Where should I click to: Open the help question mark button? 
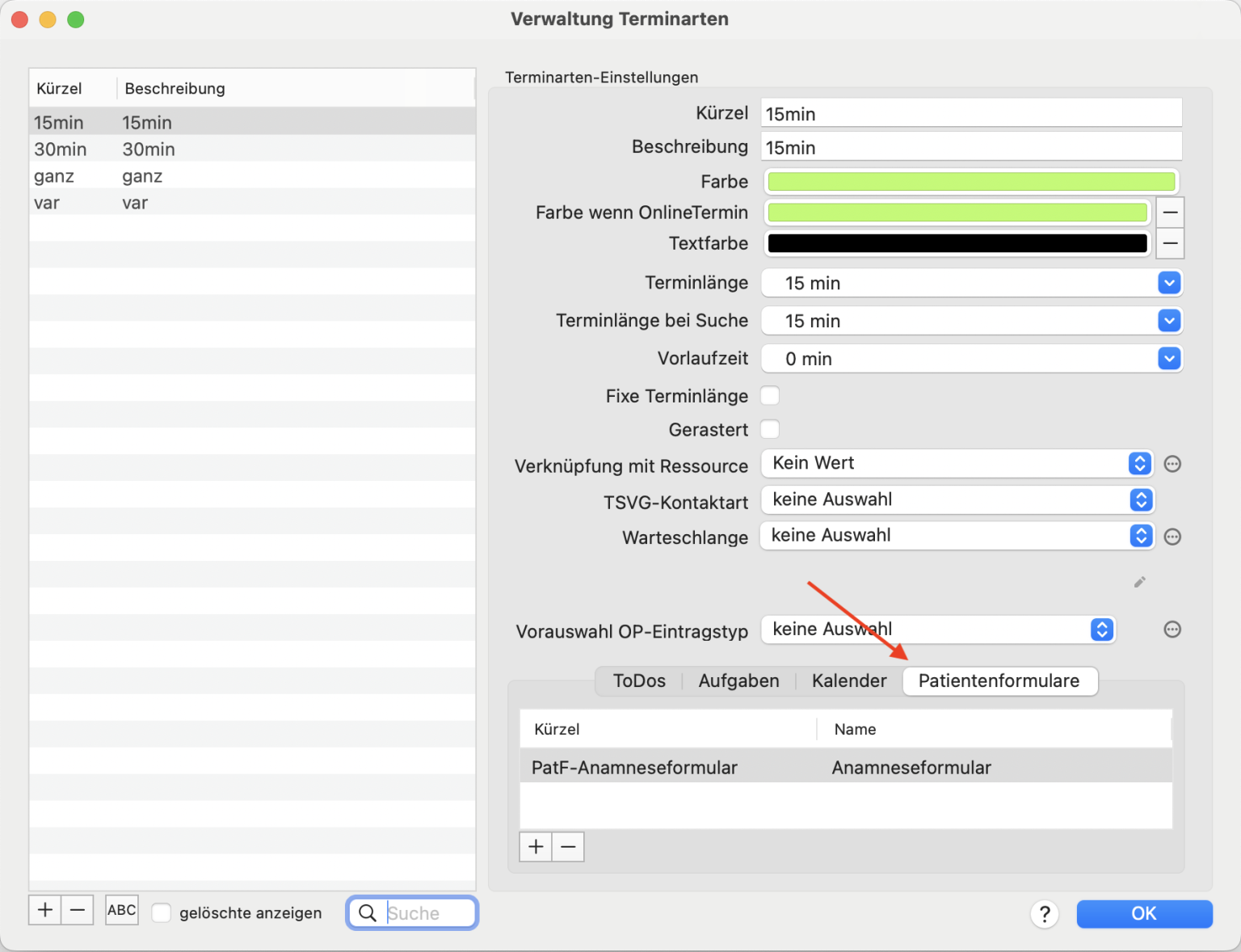pos(1044,914)
